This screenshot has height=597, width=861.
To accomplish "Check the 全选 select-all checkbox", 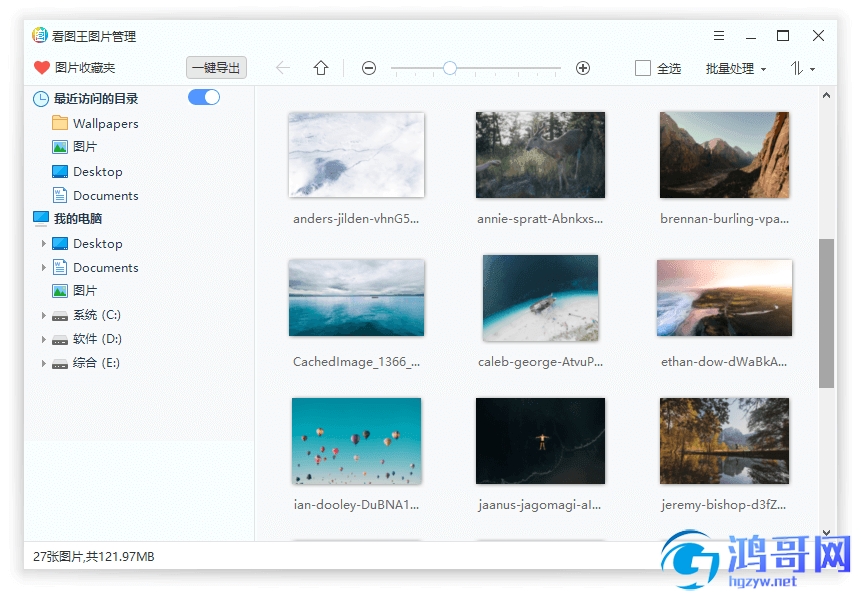I will [x=642, y=68].
